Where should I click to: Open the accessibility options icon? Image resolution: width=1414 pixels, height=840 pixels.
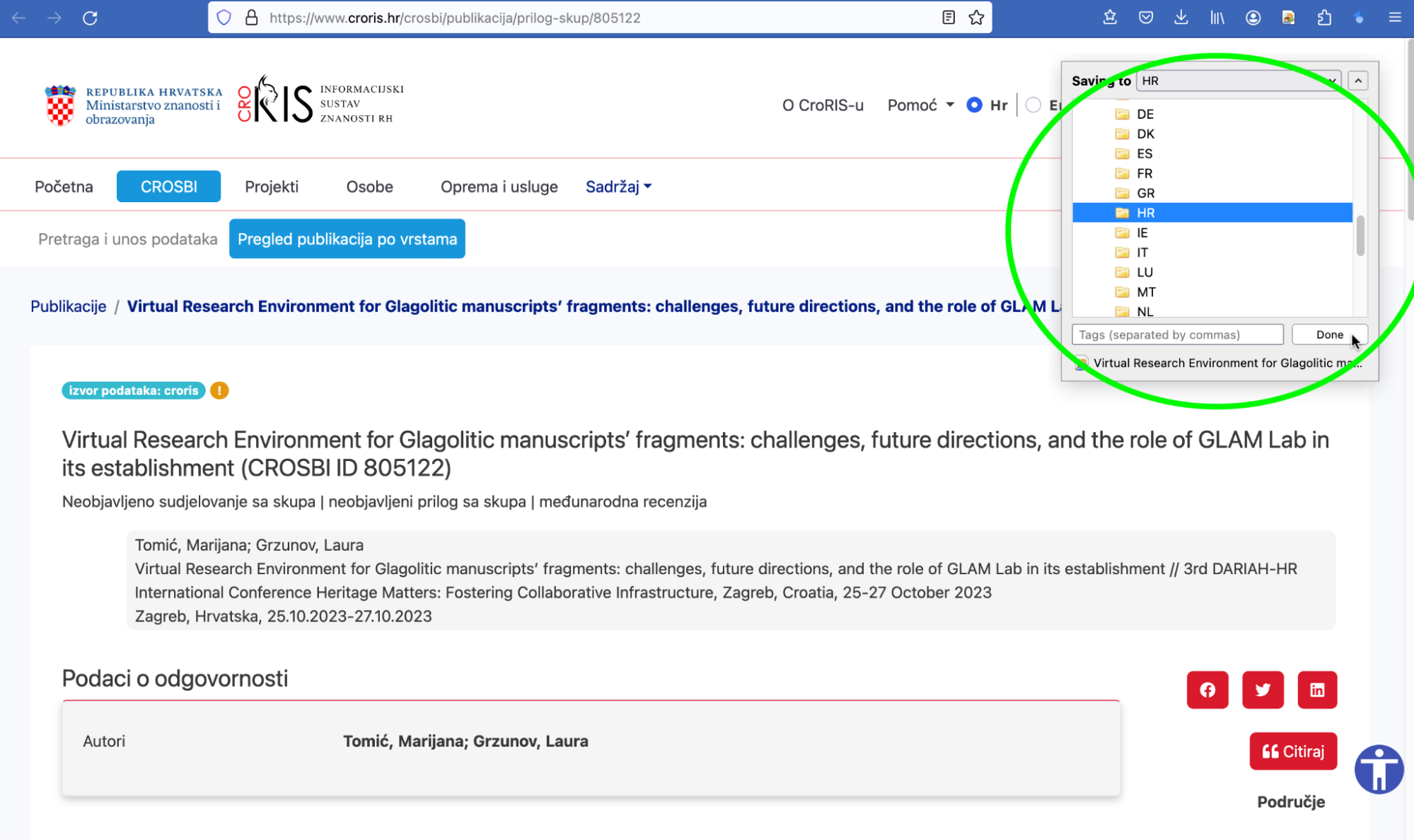click(x=1379, y=769)
